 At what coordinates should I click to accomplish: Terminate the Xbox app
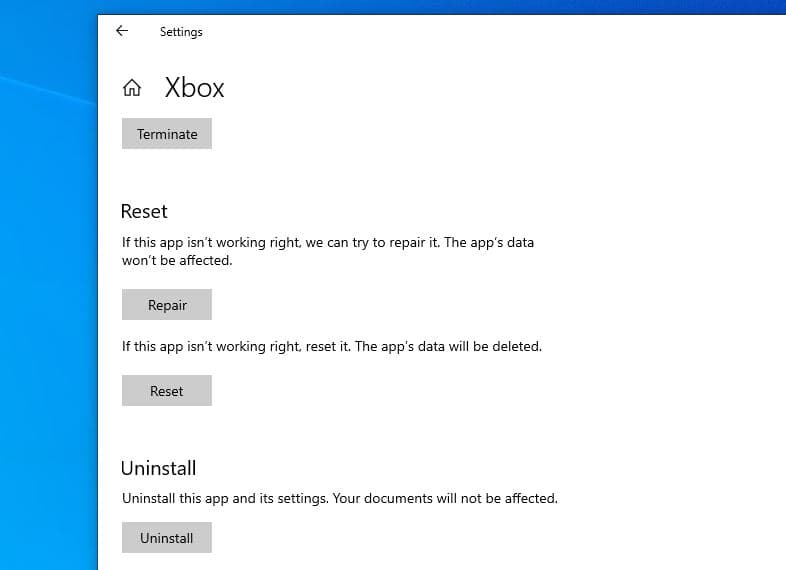click(x=167, y=134)
